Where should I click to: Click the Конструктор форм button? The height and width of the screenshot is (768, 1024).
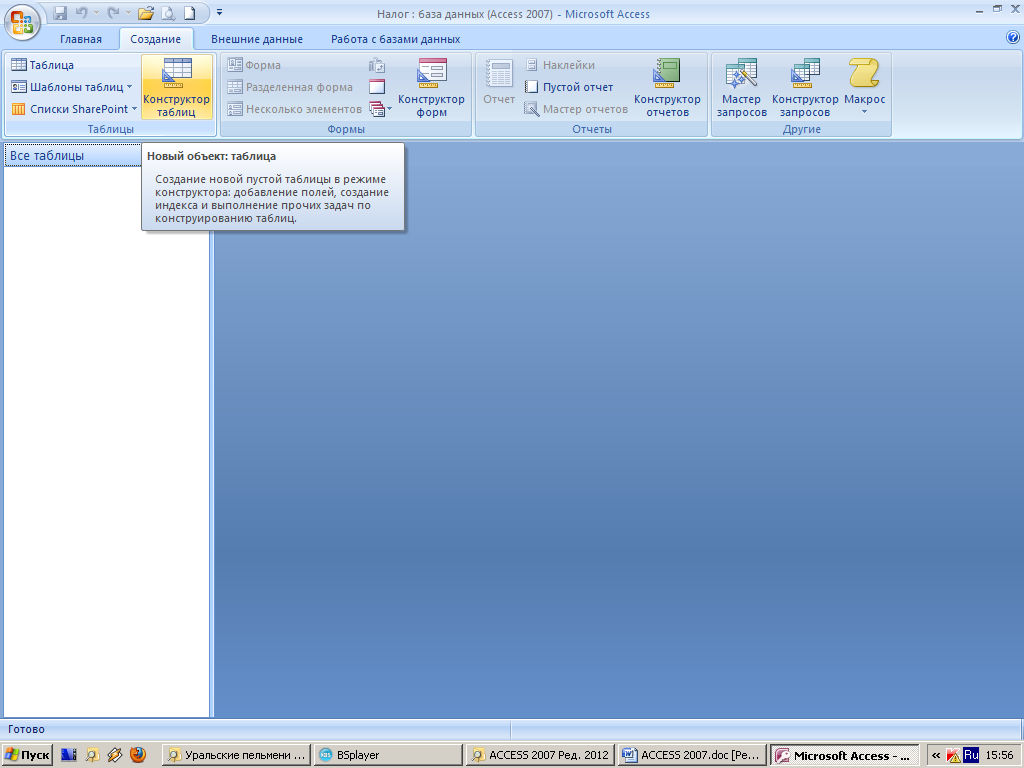coord(431,87)
